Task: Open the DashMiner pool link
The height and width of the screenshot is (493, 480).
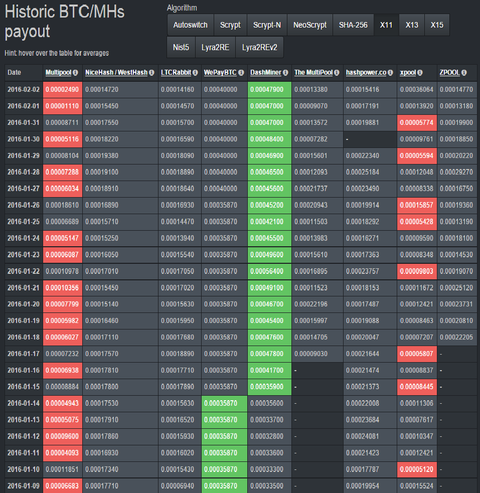Action: (x=266, y=73)
